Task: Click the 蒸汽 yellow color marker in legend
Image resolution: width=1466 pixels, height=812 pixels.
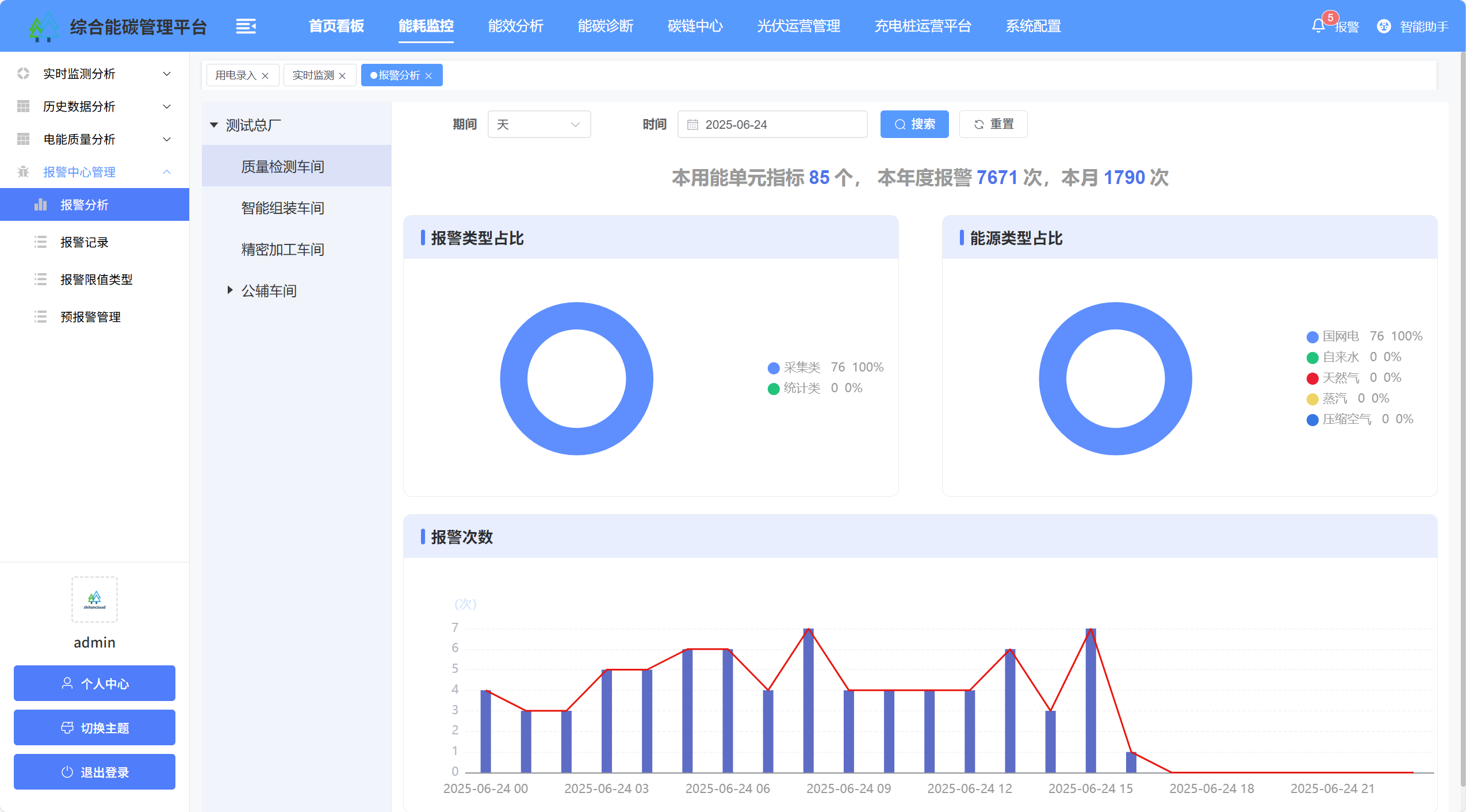Action: click(1313, 398)
